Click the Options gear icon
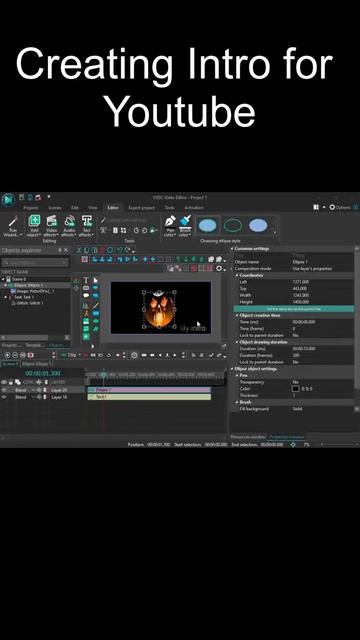Screen dimensions: 360x640 pos(332,207)
